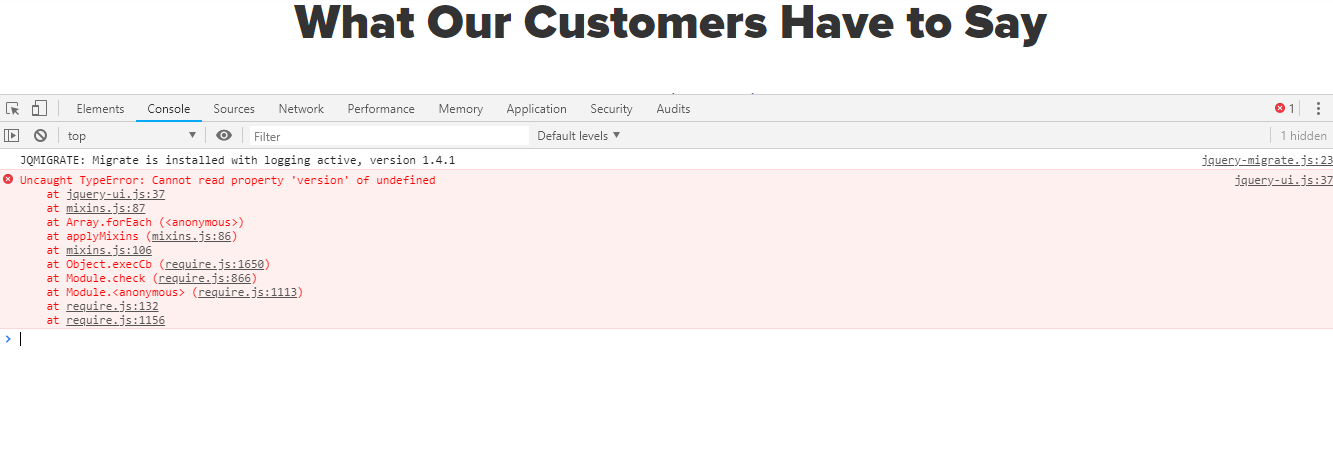Switch to the Performance tab
The image size is (1333, 460).
(x=381, y=109)
